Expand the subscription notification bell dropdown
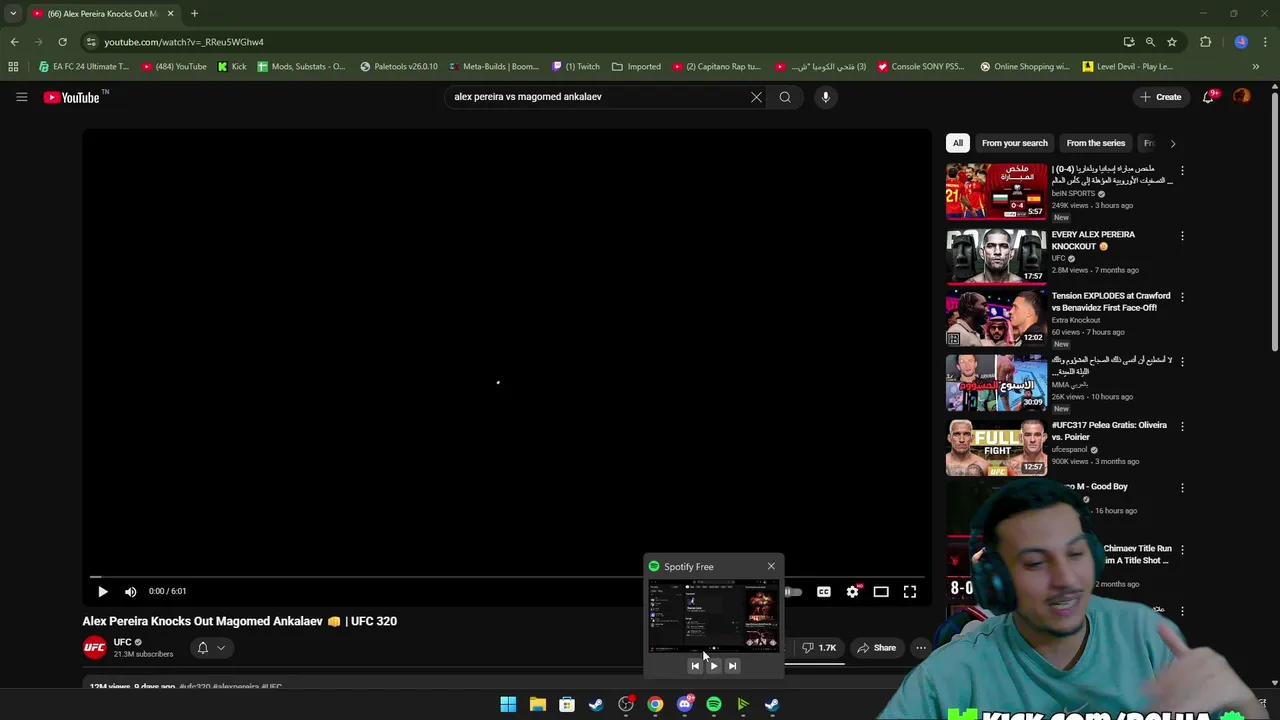Screen dimensions: 1280x720 (211, 647)
